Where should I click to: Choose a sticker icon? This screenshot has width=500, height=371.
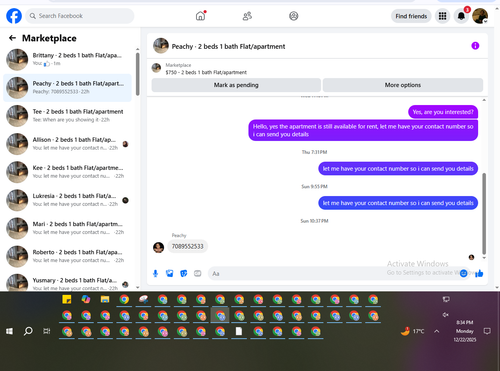[184, 274]
